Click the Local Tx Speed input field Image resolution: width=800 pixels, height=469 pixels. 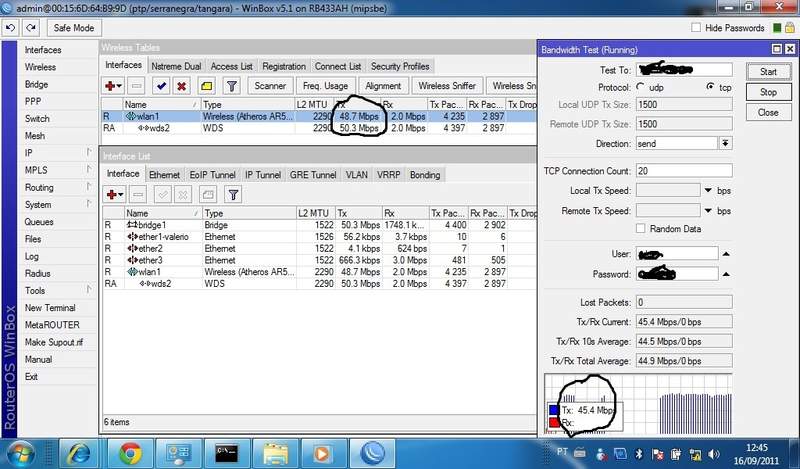pos(668,190)
